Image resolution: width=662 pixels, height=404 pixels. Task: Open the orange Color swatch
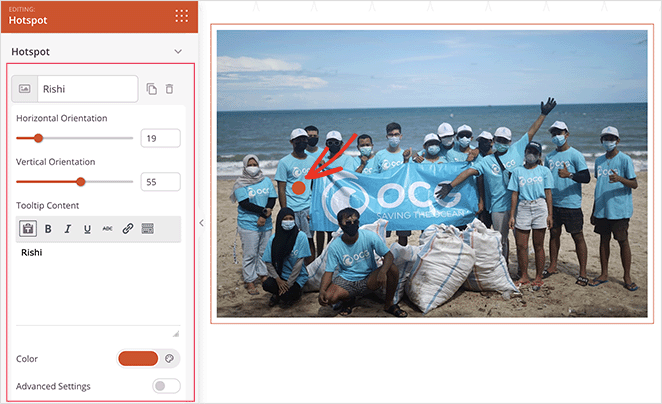point(138,358)
